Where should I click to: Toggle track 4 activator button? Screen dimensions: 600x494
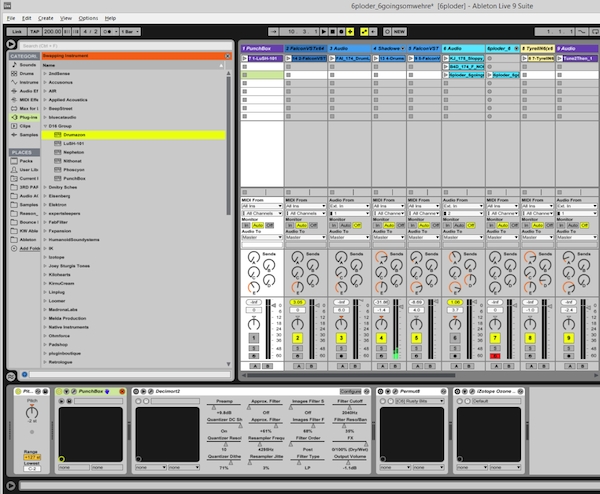pos(381,338)
